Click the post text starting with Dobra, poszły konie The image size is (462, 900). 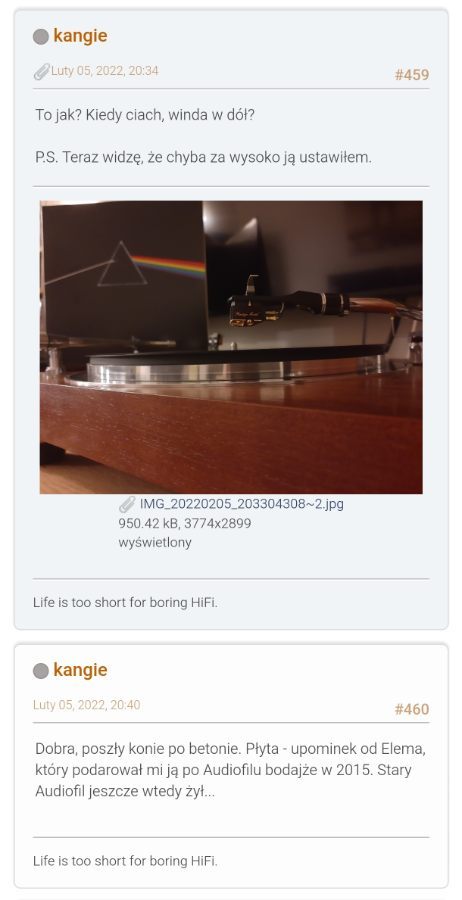click(x=231, y=770)
